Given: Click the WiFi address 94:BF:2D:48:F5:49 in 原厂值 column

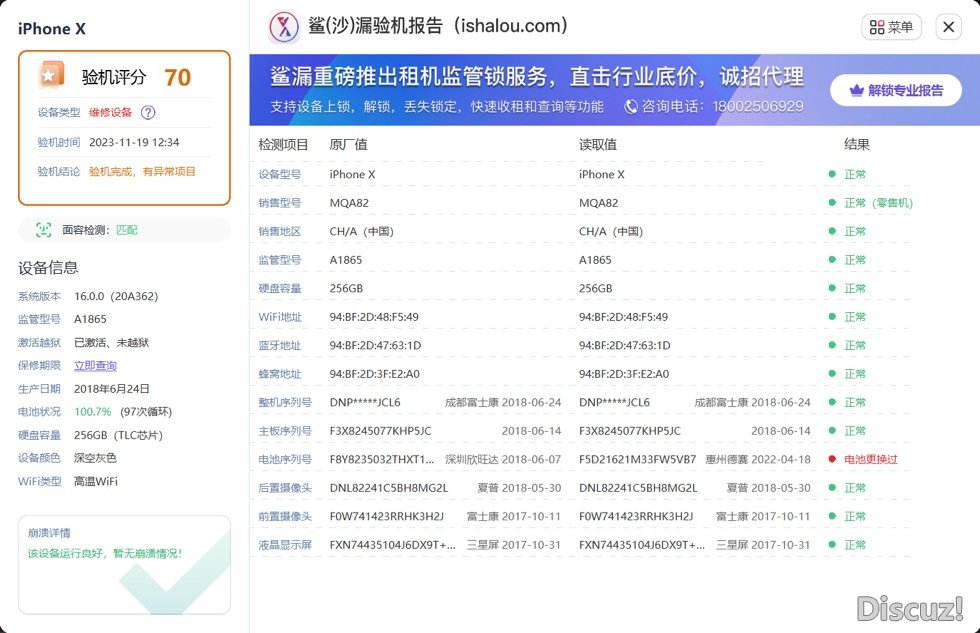Looking at the screenshot, I should click(374, 317).
